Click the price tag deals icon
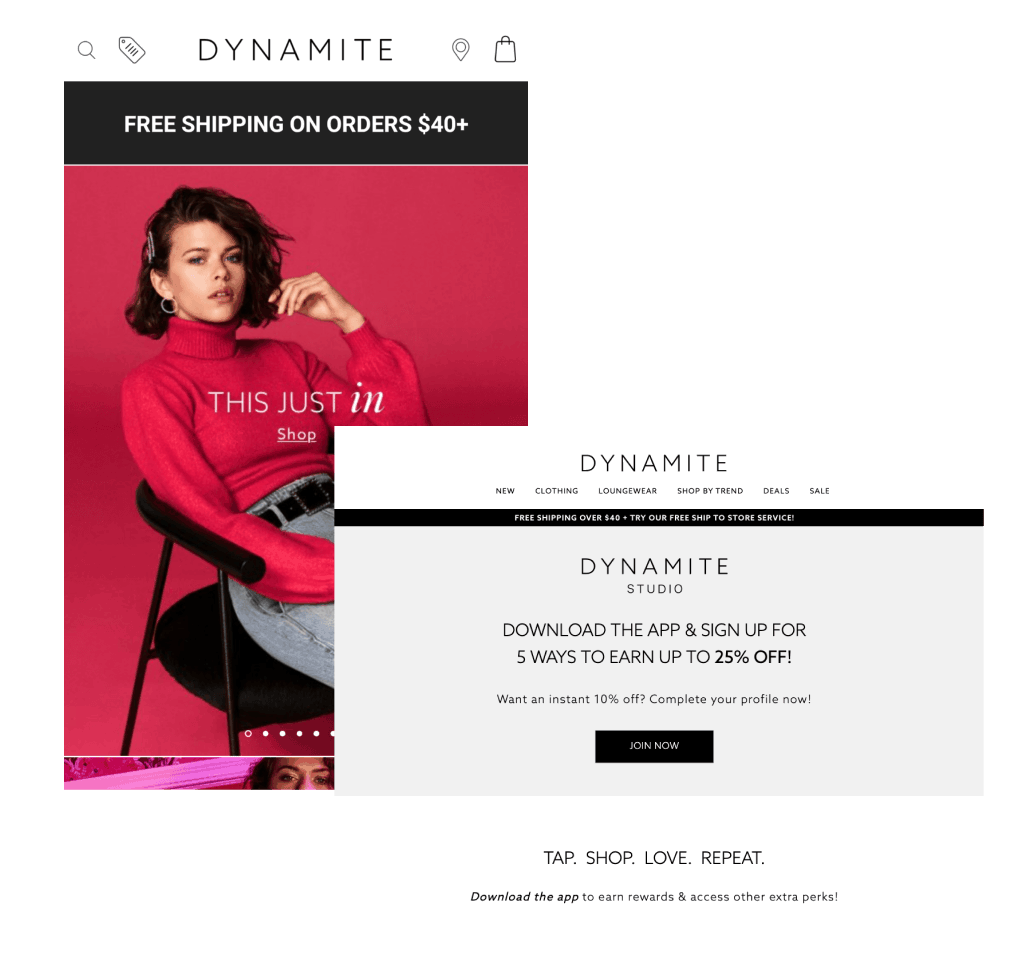Image resolution: width=1010 pixels, height=964 pixels. click(x=132, y=50)
